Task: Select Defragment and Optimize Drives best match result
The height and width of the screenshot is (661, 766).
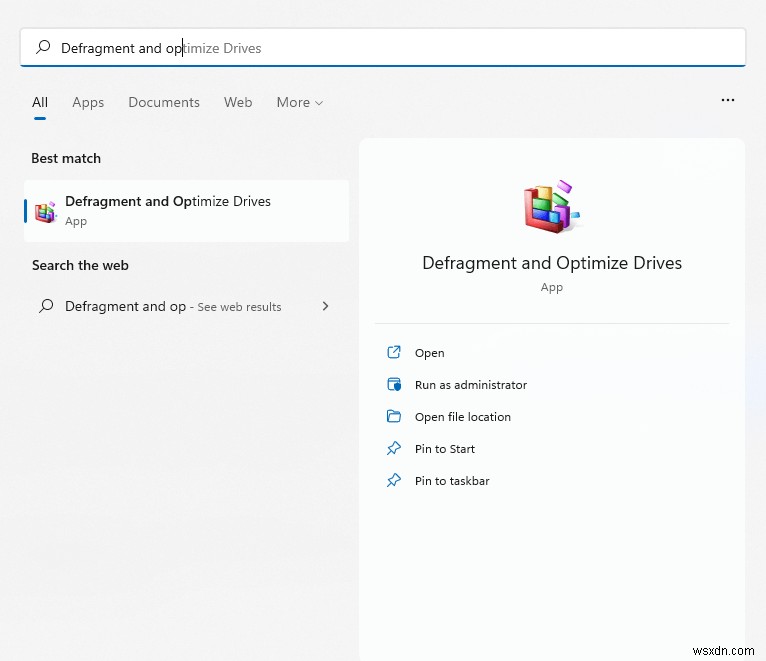Action: [187, 211]
